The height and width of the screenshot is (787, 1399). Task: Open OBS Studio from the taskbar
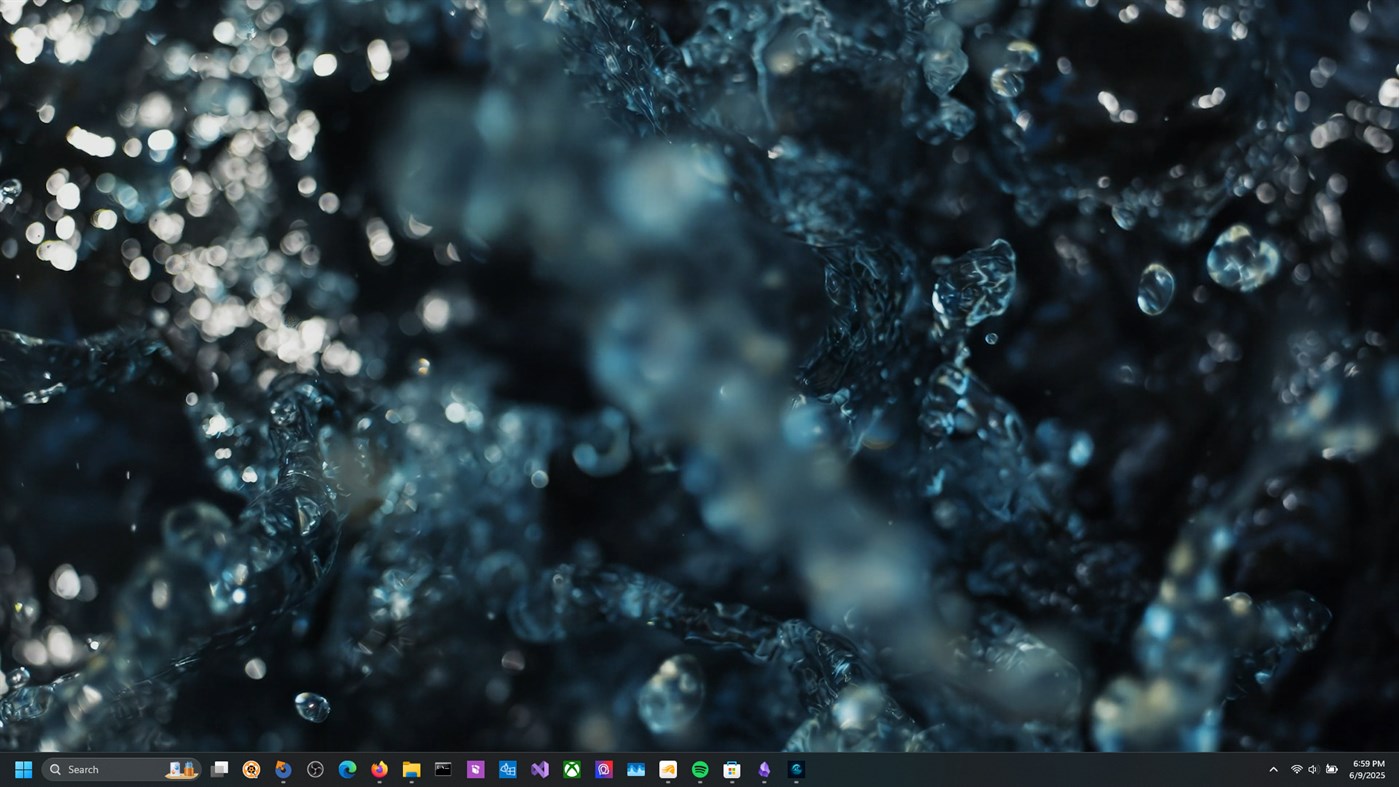point(316,769)
